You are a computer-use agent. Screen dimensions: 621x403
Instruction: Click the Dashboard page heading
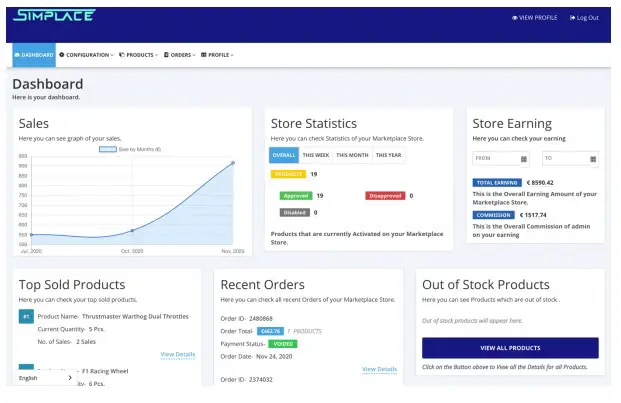pos(48,84)
